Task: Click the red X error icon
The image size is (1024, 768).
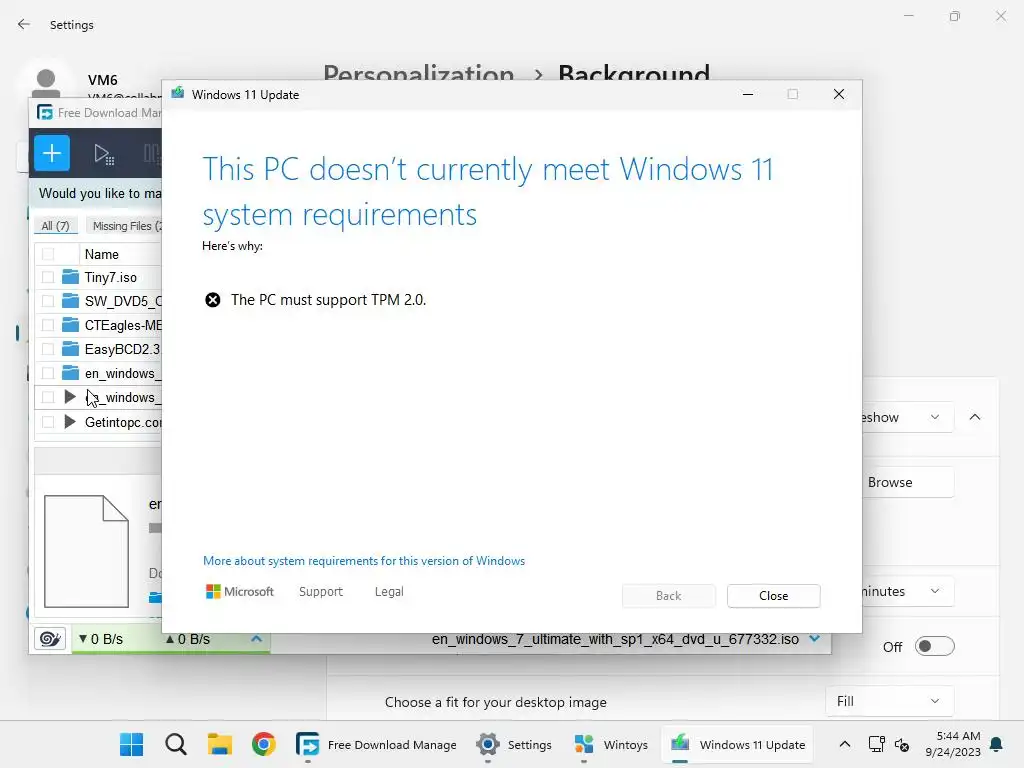Action: coord(213,300)
